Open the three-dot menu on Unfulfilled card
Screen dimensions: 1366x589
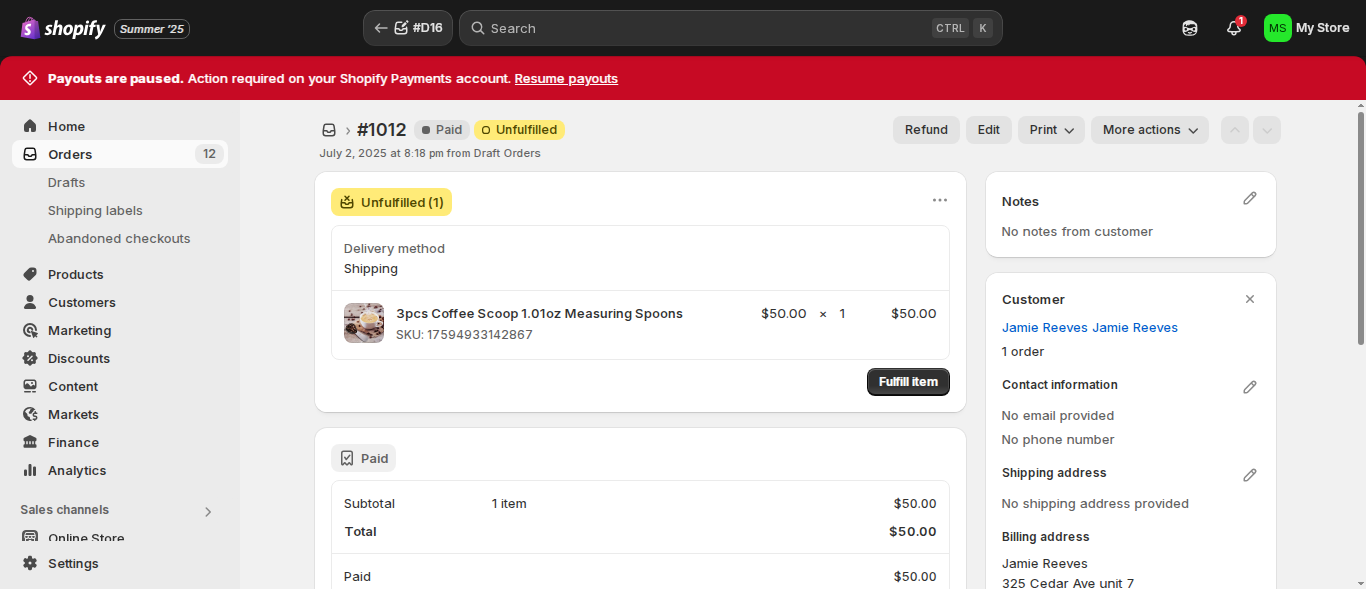940,200
